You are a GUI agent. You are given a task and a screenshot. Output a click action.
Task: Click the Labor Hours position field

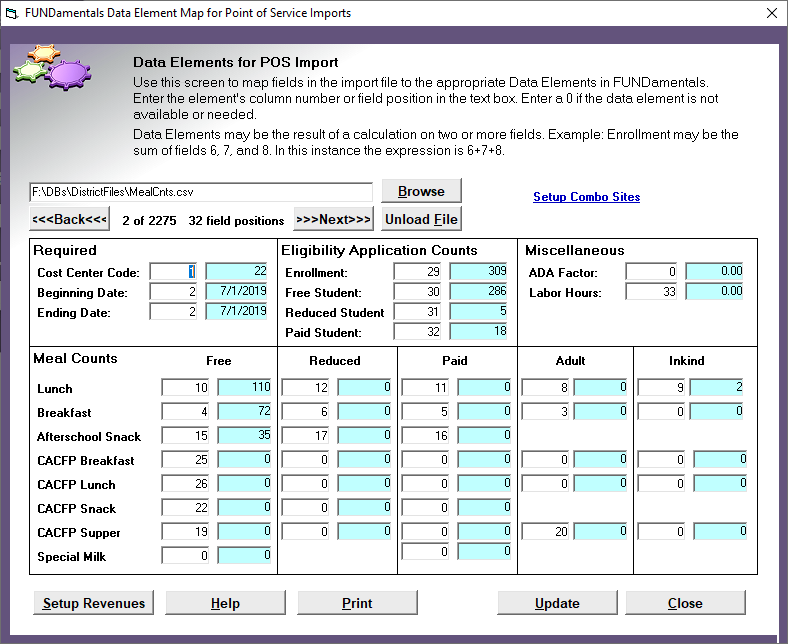click(x=651, y=292)
